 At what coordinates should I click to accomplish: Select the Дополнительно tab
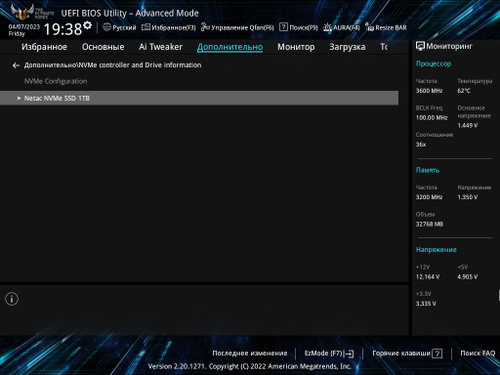click(x=230, y=47)
